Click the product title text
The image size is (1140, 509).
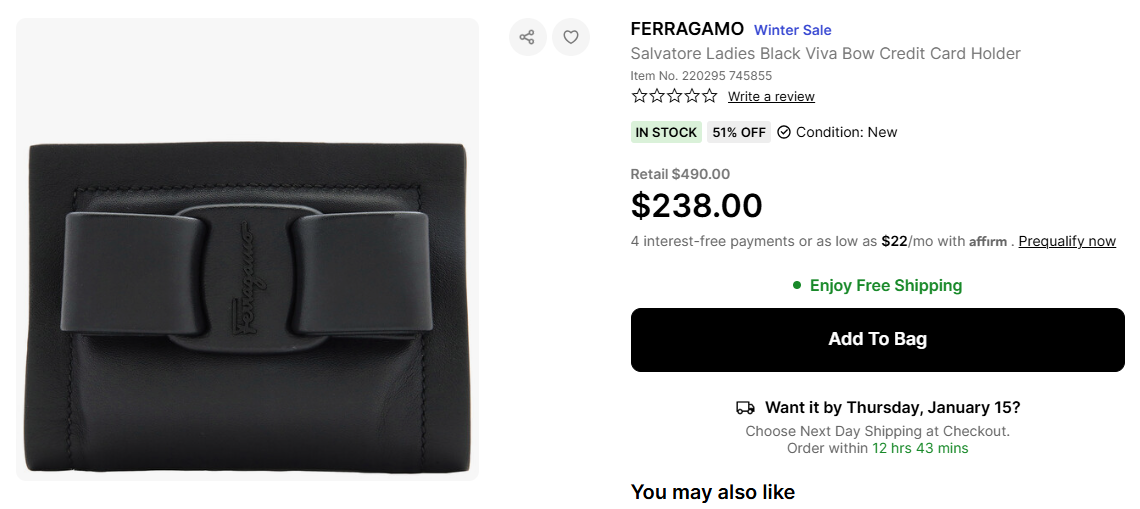tap(825, 54)
